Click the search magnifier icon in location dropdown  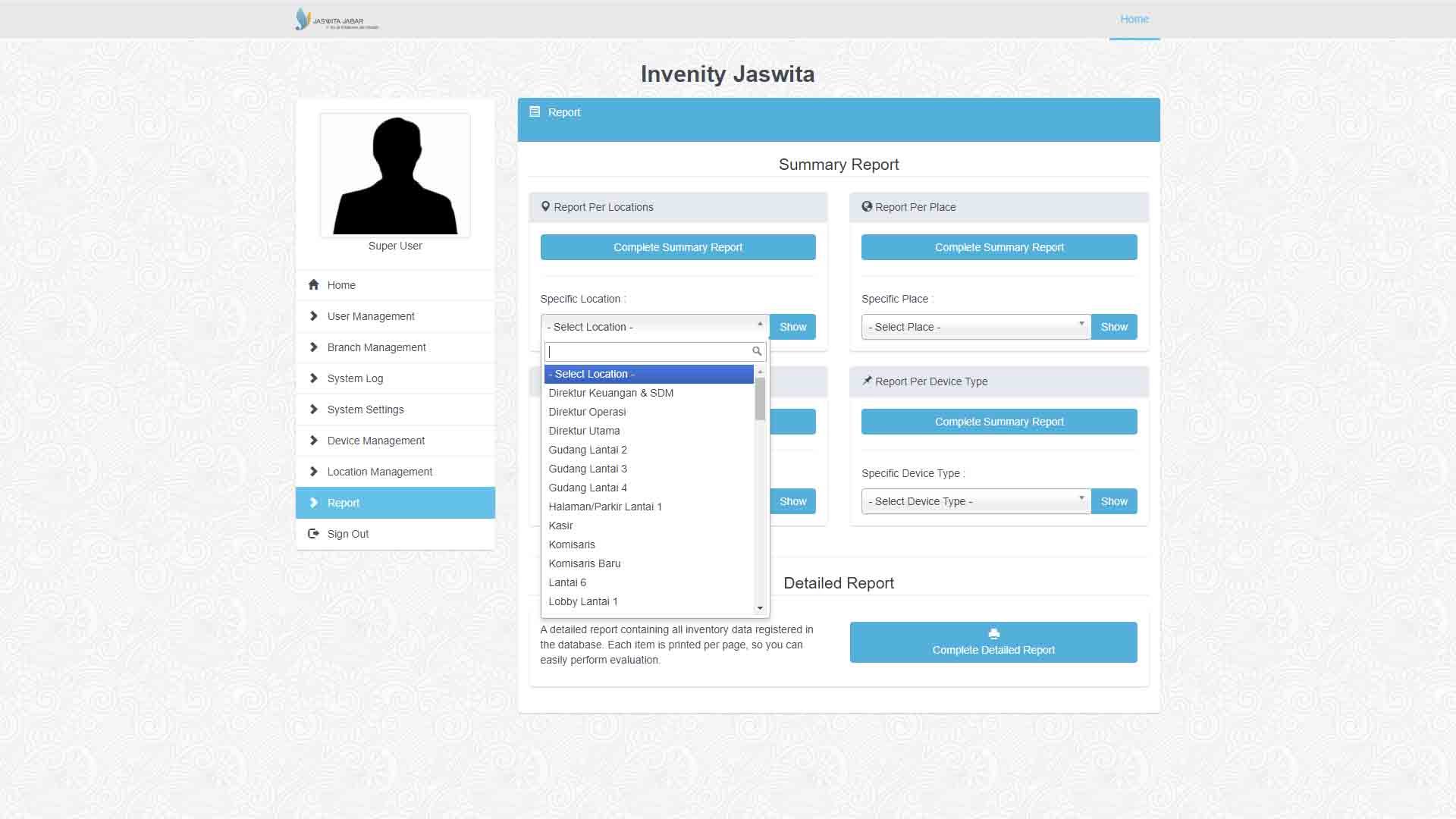click(x=756, y=351)
